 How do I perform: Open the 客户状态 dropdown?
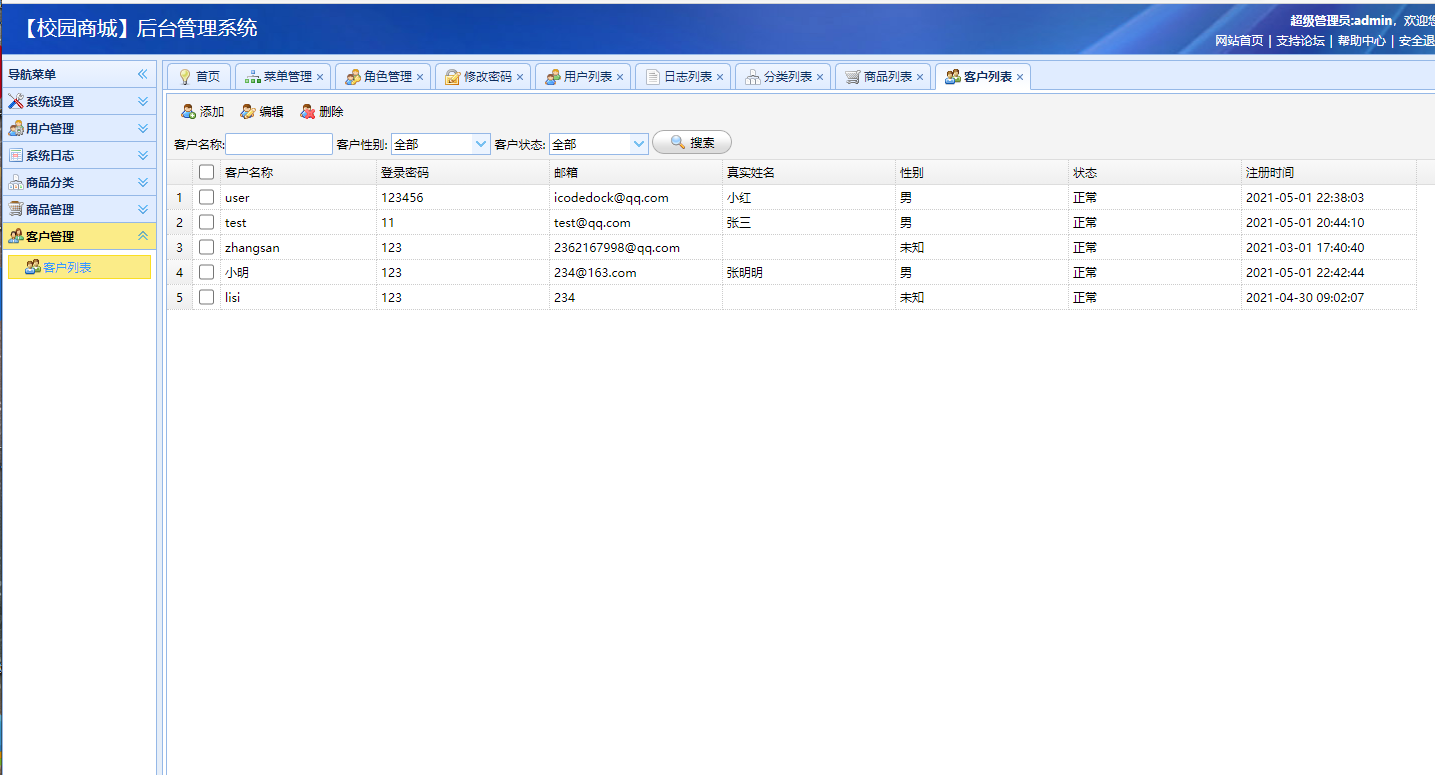click(x=640, y=143)
